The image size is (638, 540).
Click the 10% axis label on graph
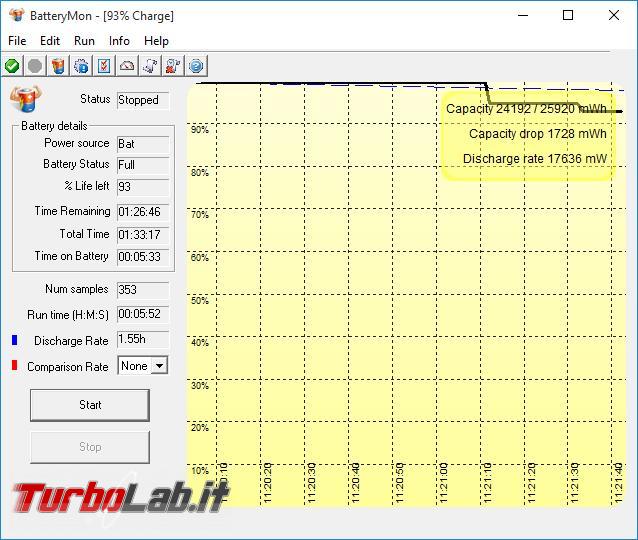pos(200,471)
